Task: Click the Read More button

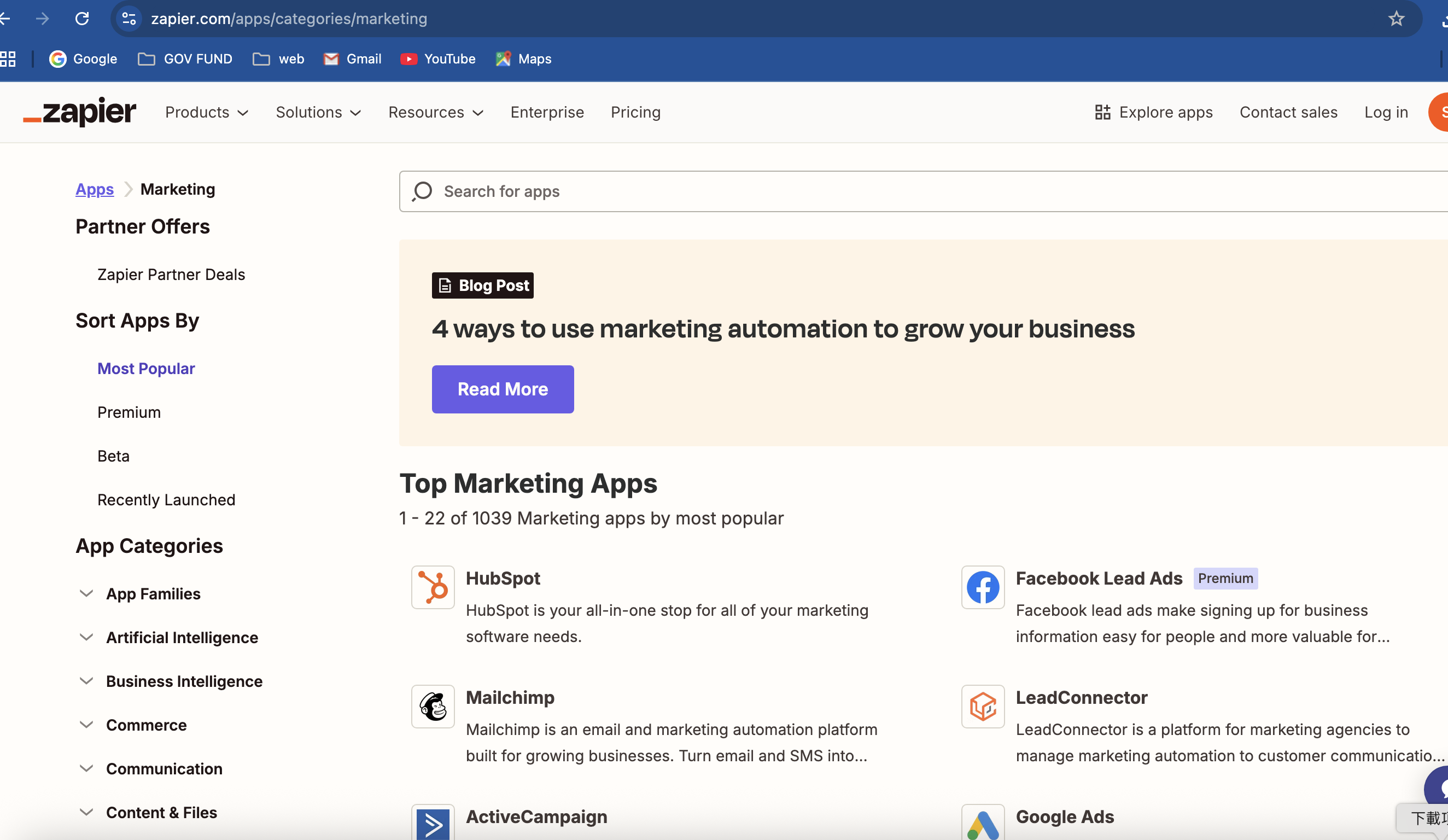Action: tap(502, 389)
